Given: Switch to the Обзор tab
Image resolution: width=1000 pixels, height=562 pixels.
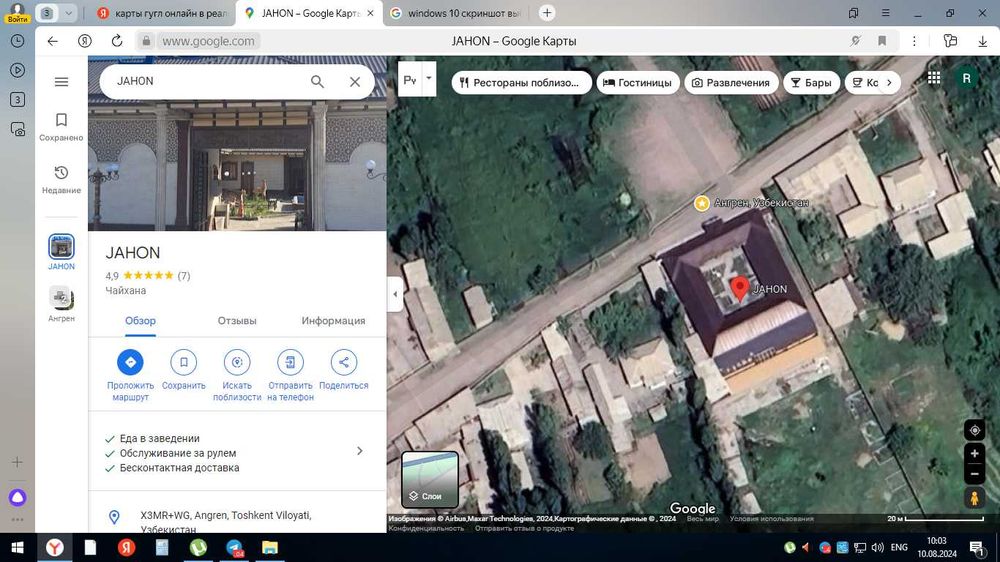Looking at the screenshot, I should [x=140, y=321].
